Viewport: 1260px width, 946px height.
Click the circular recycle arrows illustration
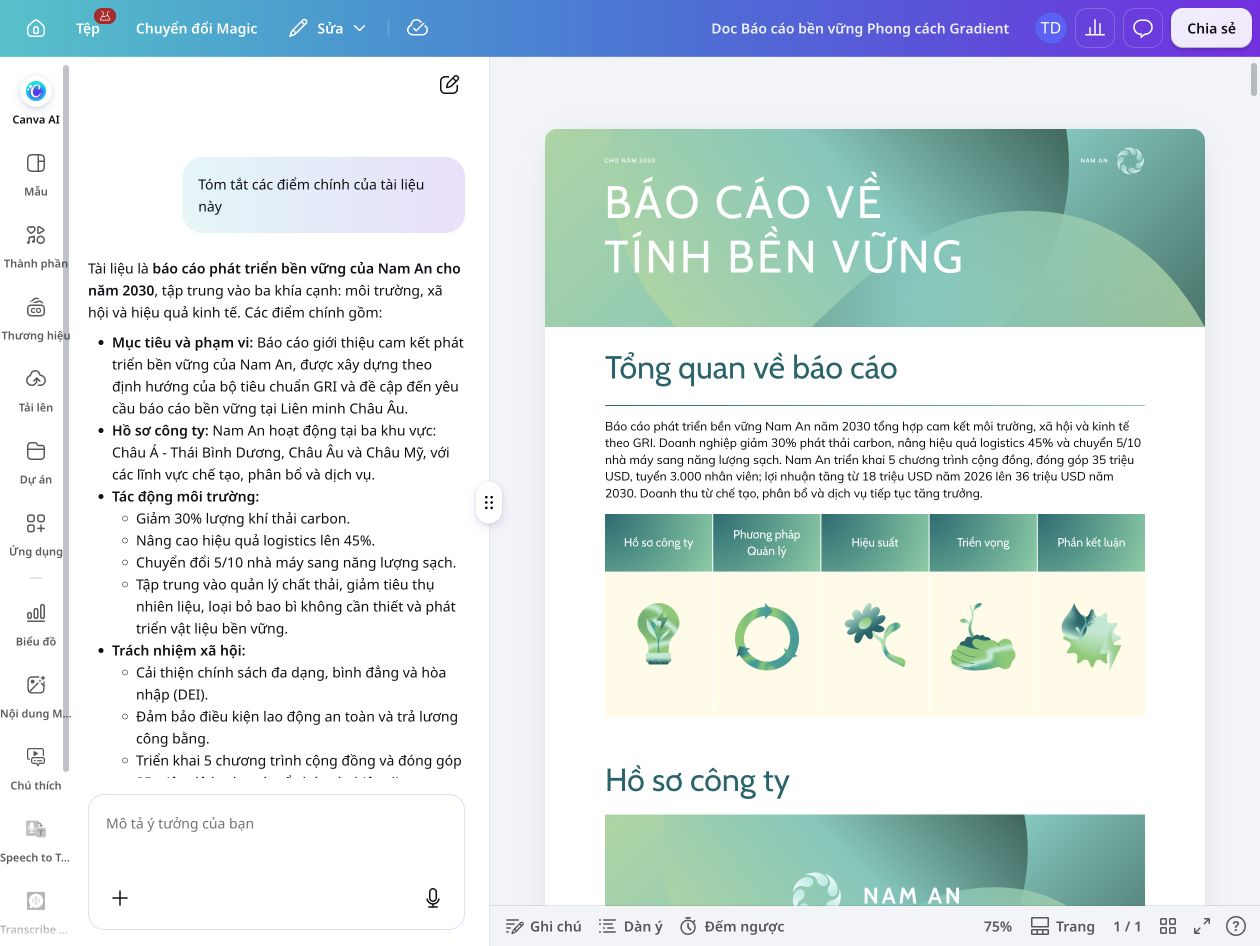pos(767,637)
